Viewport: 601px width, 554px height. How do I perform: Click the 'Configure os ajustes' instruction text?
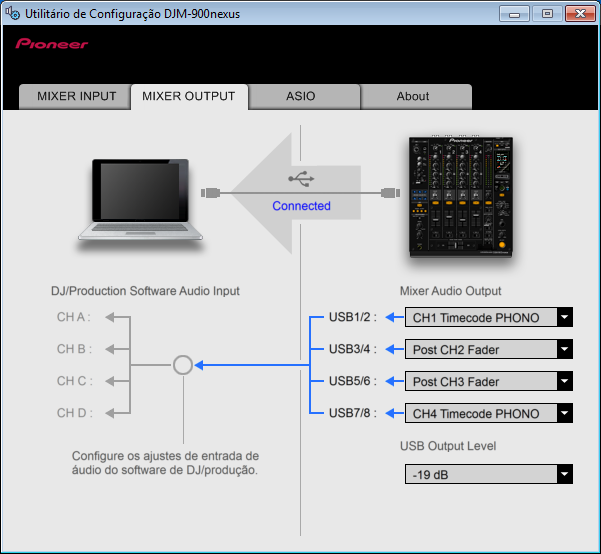click(x=165, y=463)
